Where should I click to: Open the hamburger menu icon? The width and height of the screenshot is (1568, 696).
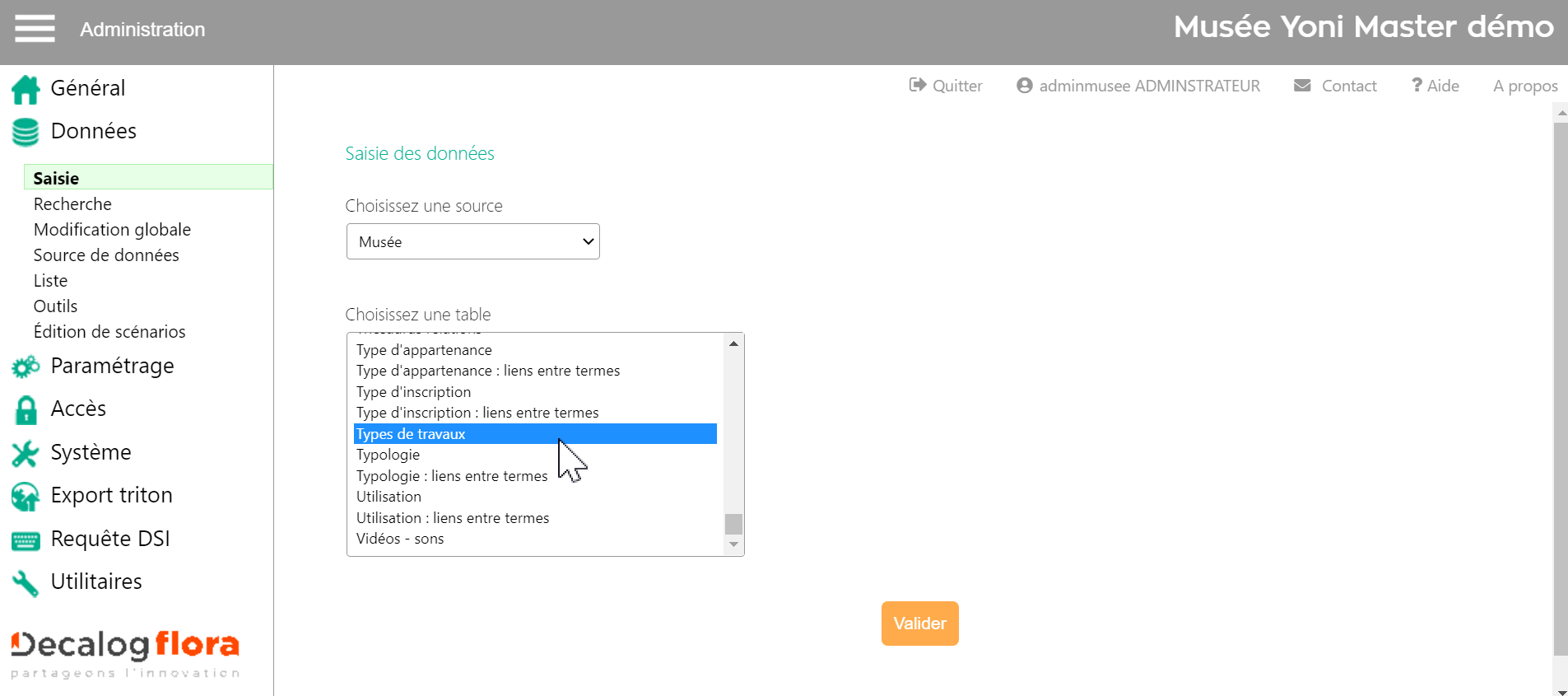(x=35, y=29)
